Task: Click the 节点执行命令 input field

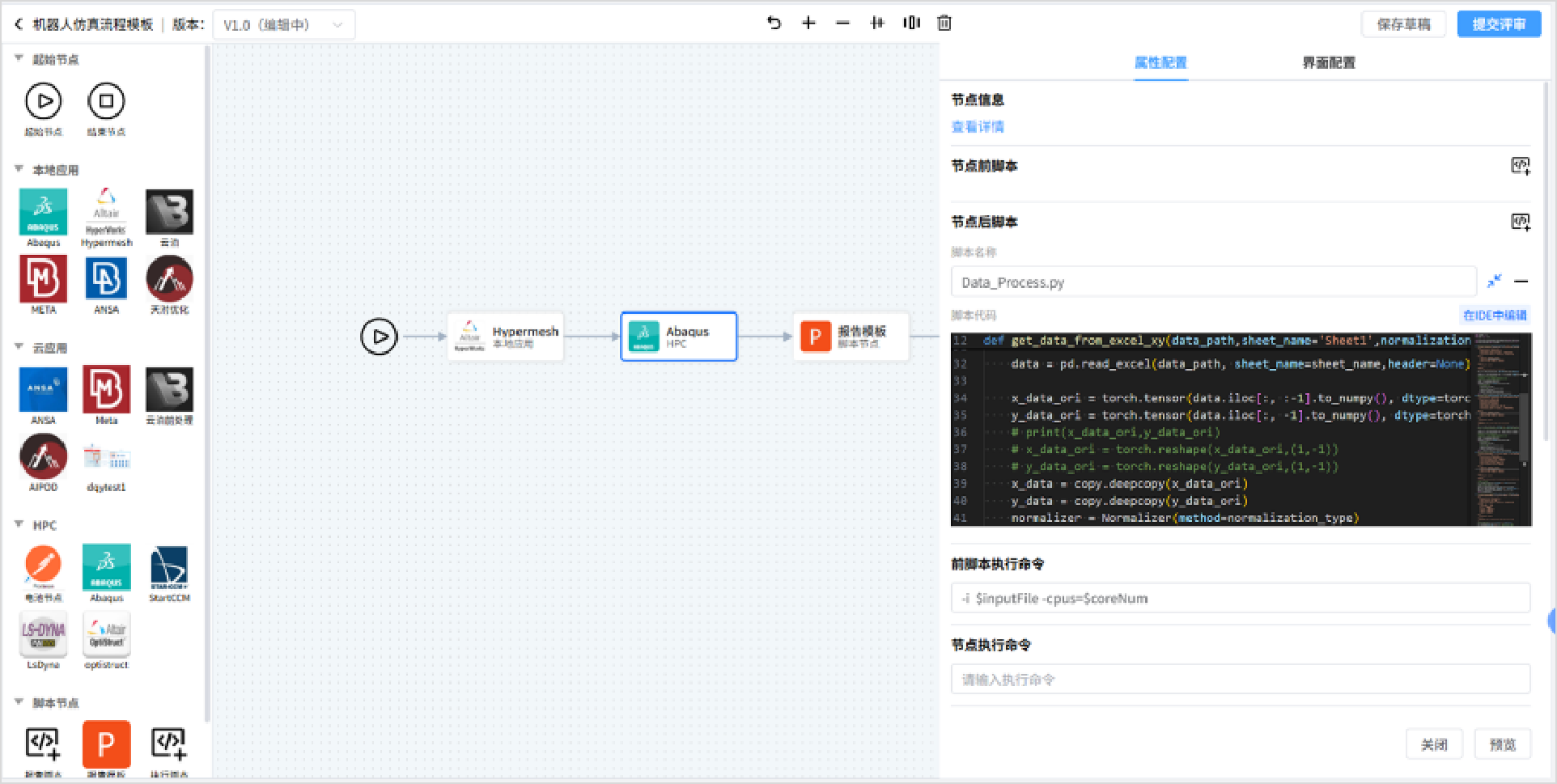Action: (1241, 679)
